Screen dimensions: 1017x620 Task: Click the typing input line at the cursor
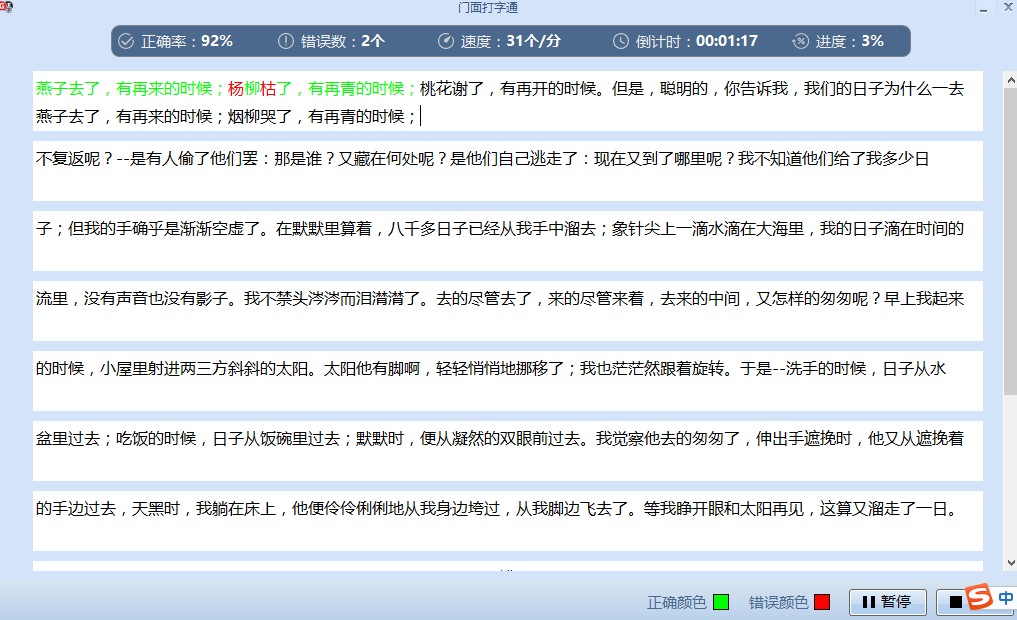(422, 117)
